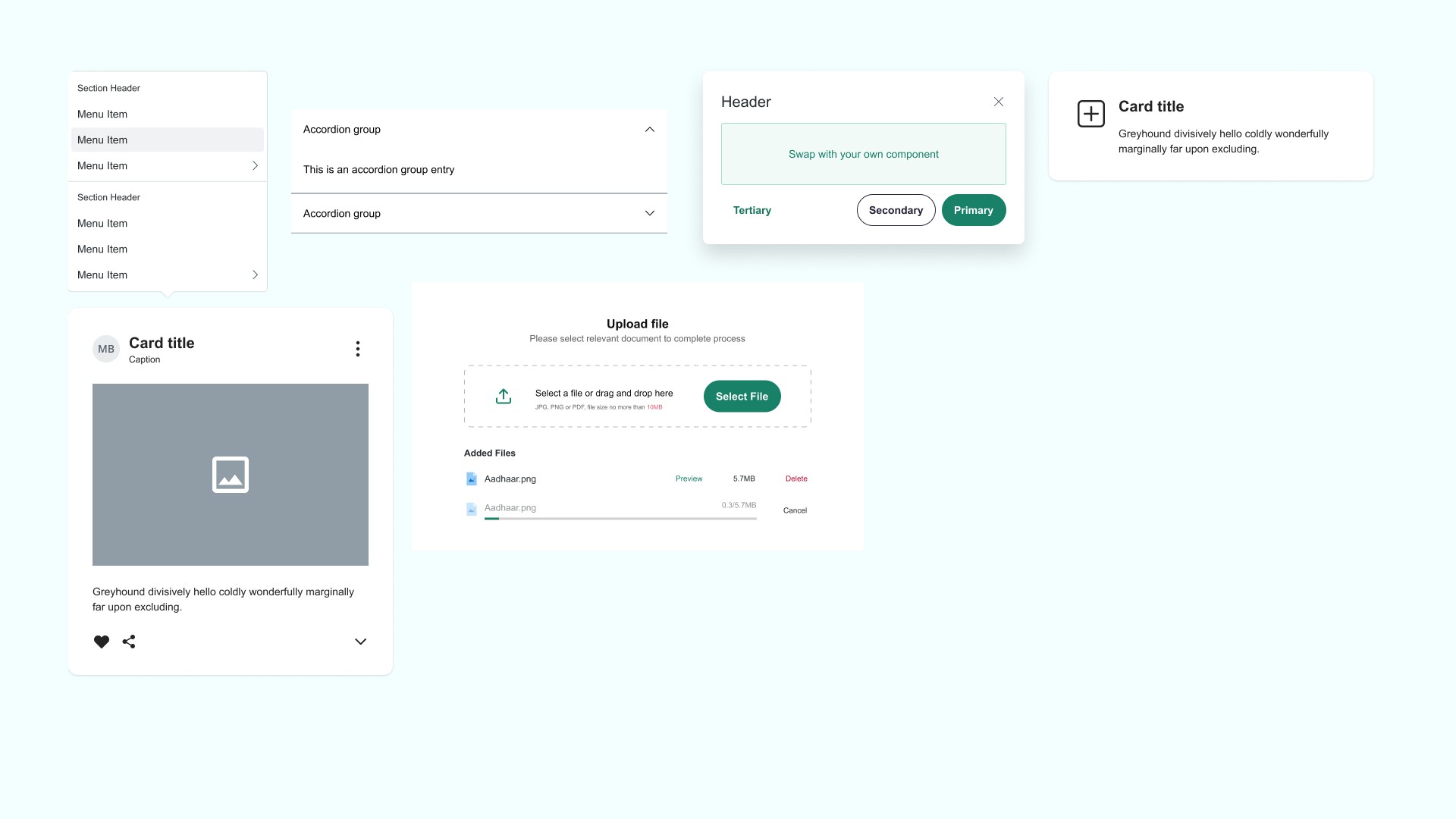
Task: Click the Tertiary text button
Action: point(752,210)
